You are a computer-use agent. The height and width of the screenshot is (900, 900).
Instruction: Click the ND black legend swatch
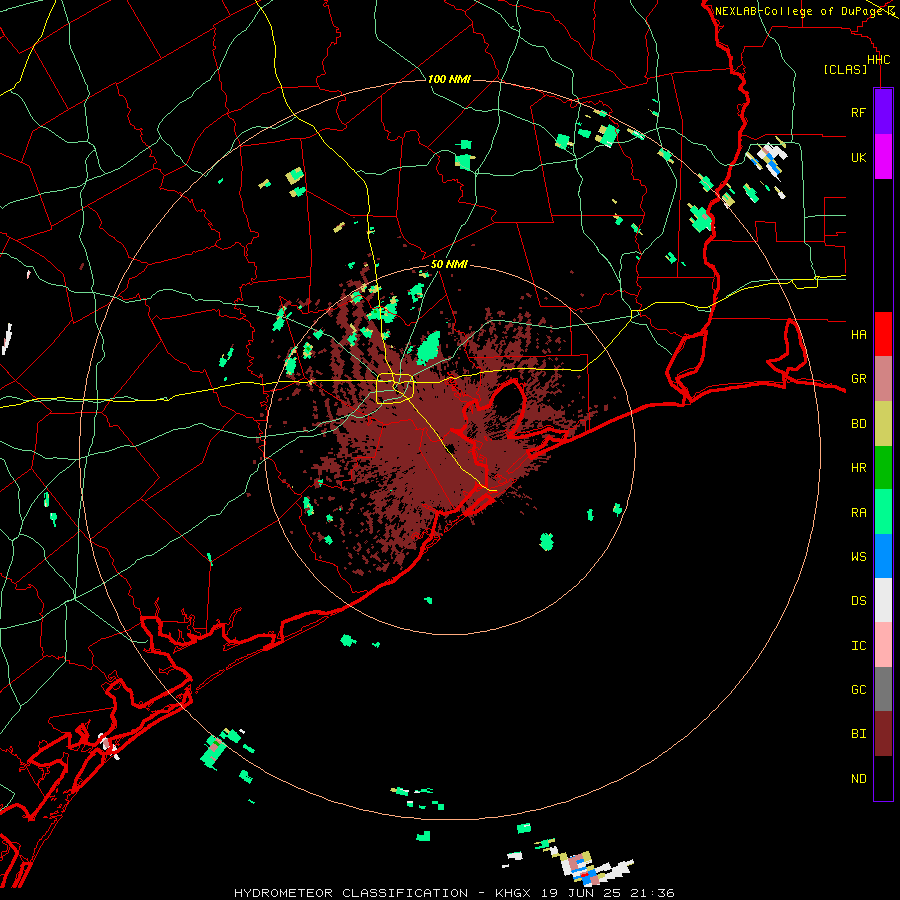tap(883, 778)
